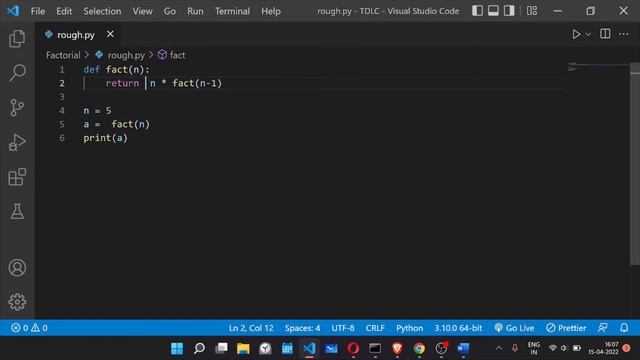Image resolution: width=640 pixels, height=360 pixels.
Task: Select the 3.10.0 64-bit Python interpreter
Action: pyautogui.click(x=458, y=328)
